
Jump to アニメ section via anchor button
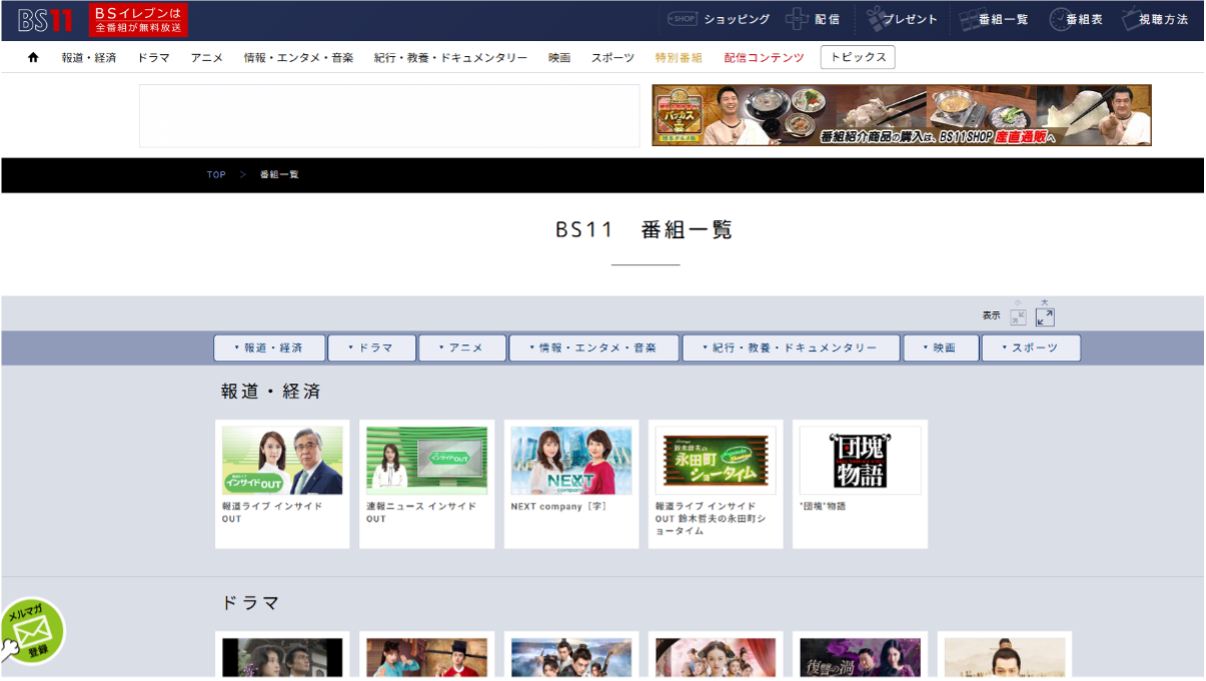[x=460, y=348]
